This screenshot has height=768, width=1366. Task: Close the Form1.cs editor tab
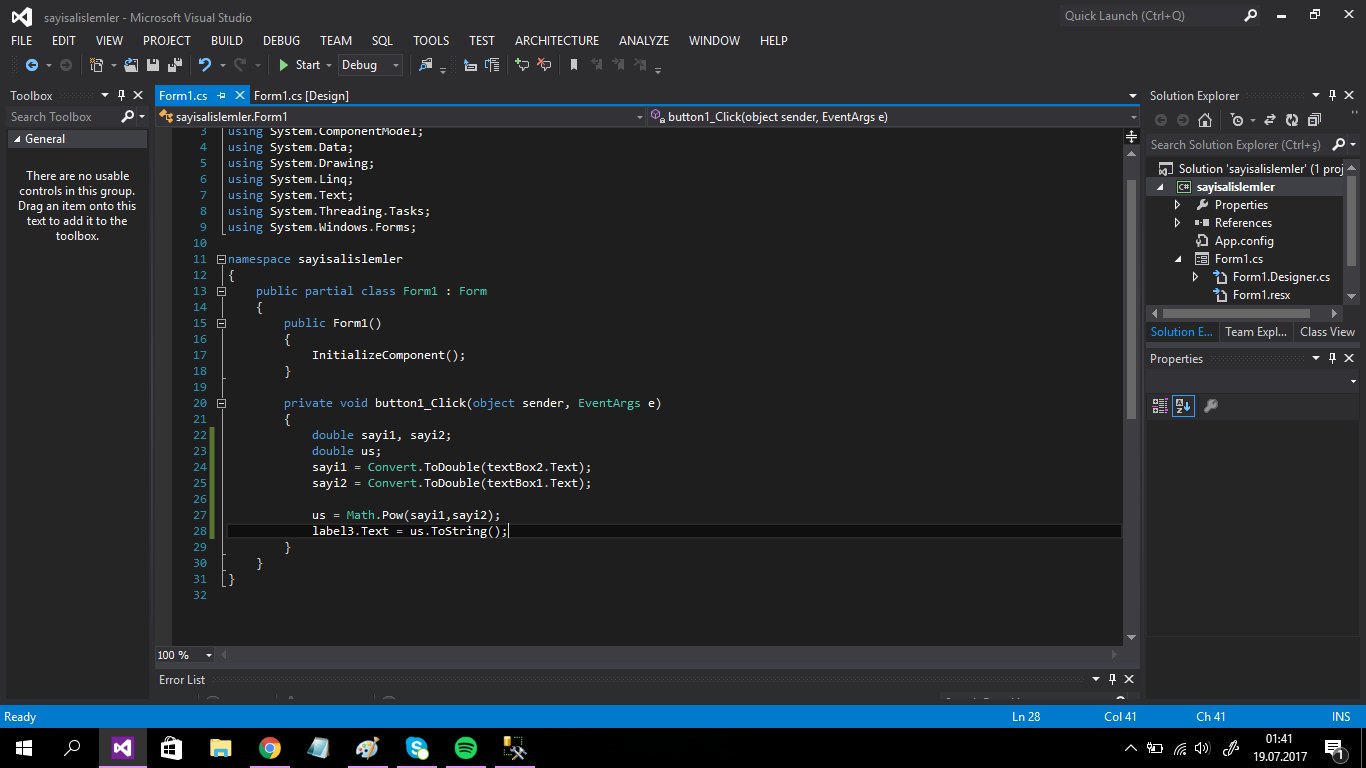coord(239,96)
